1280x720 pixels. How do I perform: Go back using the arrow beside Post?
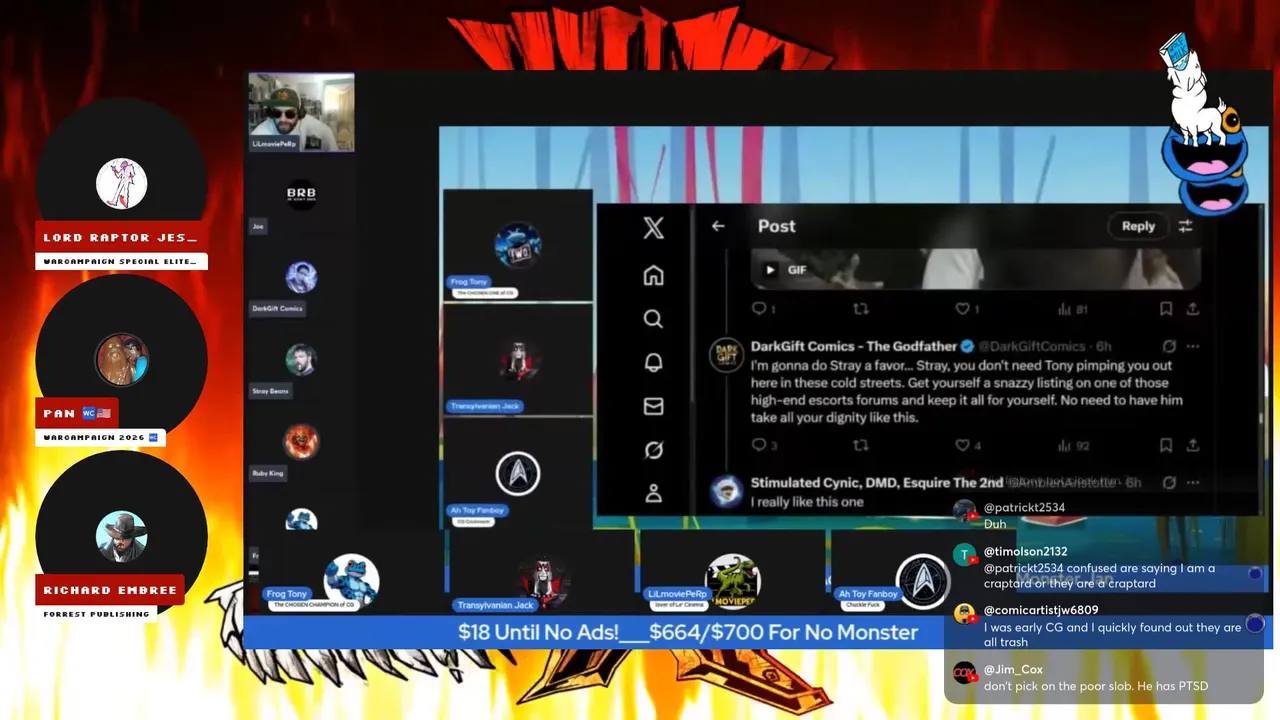coord(718,226)
